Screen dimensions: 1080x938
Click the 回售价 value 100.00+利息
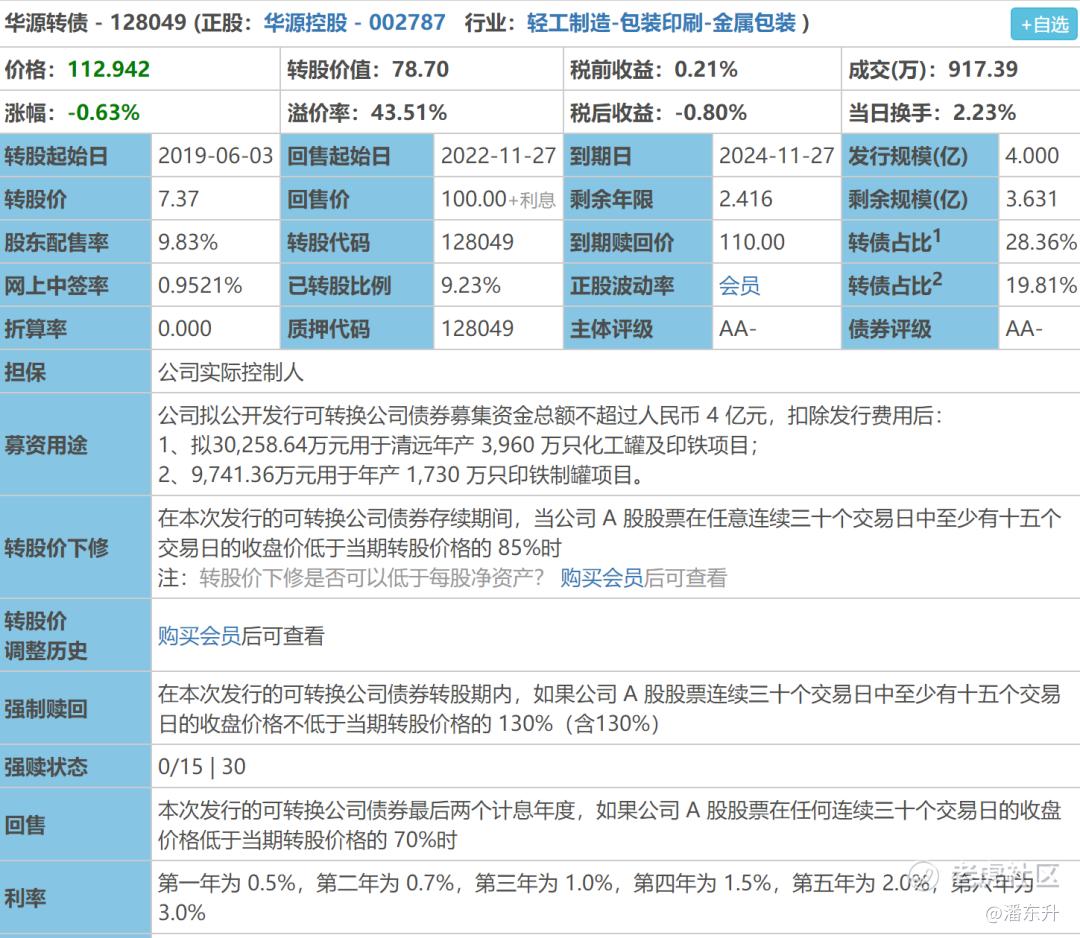tap(499, 199)
